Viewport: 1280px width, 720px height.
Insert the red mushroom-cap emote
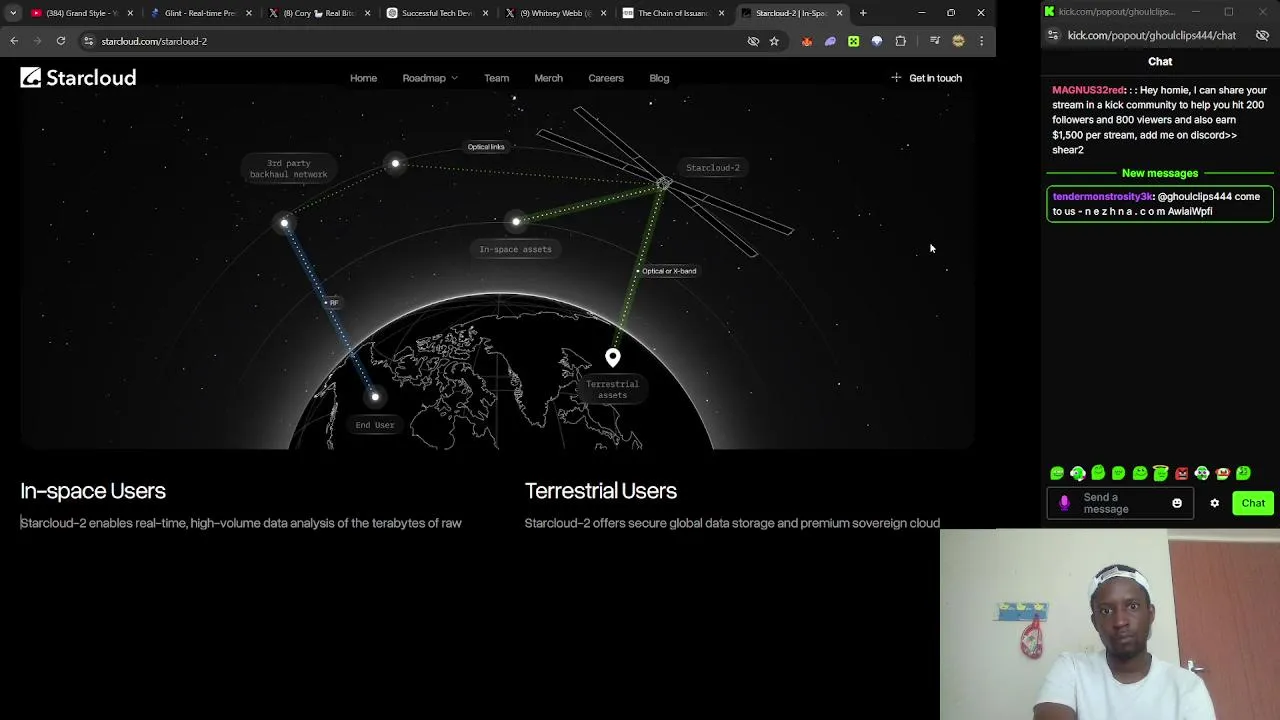coord(1222,473)
